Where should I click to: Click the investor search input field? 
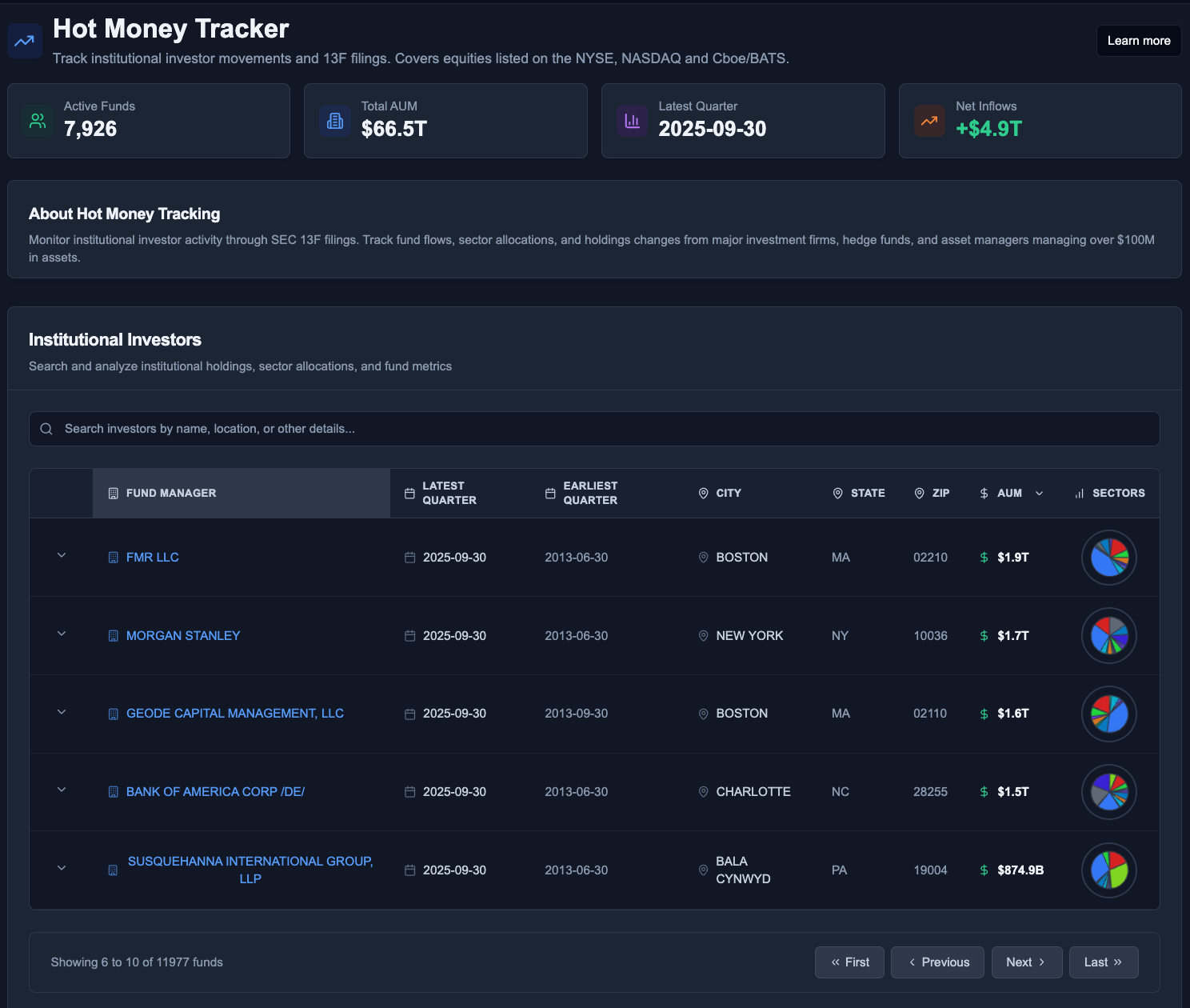point(594,429)
